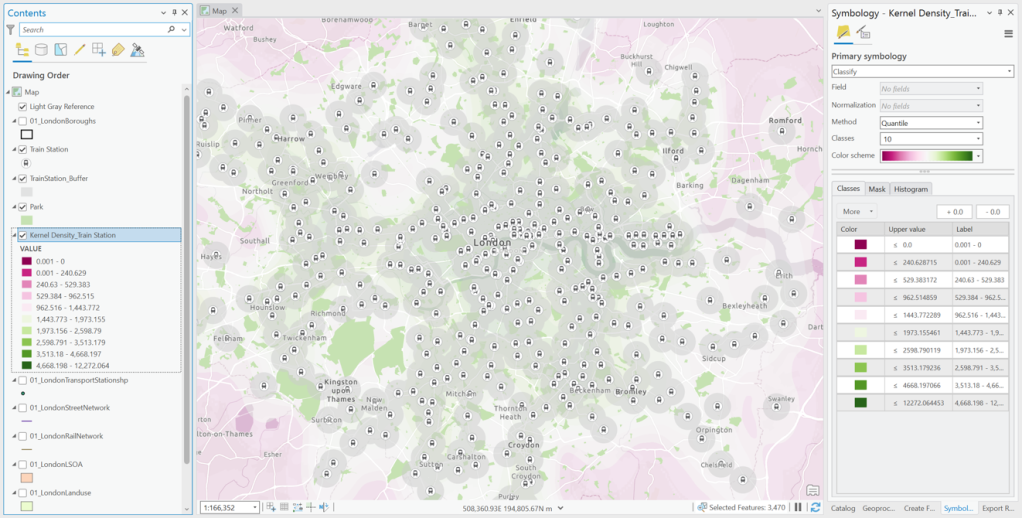1022x518 pixels.
Task: Click the filter funnel icon in Contents
Action: click(11, 30)
